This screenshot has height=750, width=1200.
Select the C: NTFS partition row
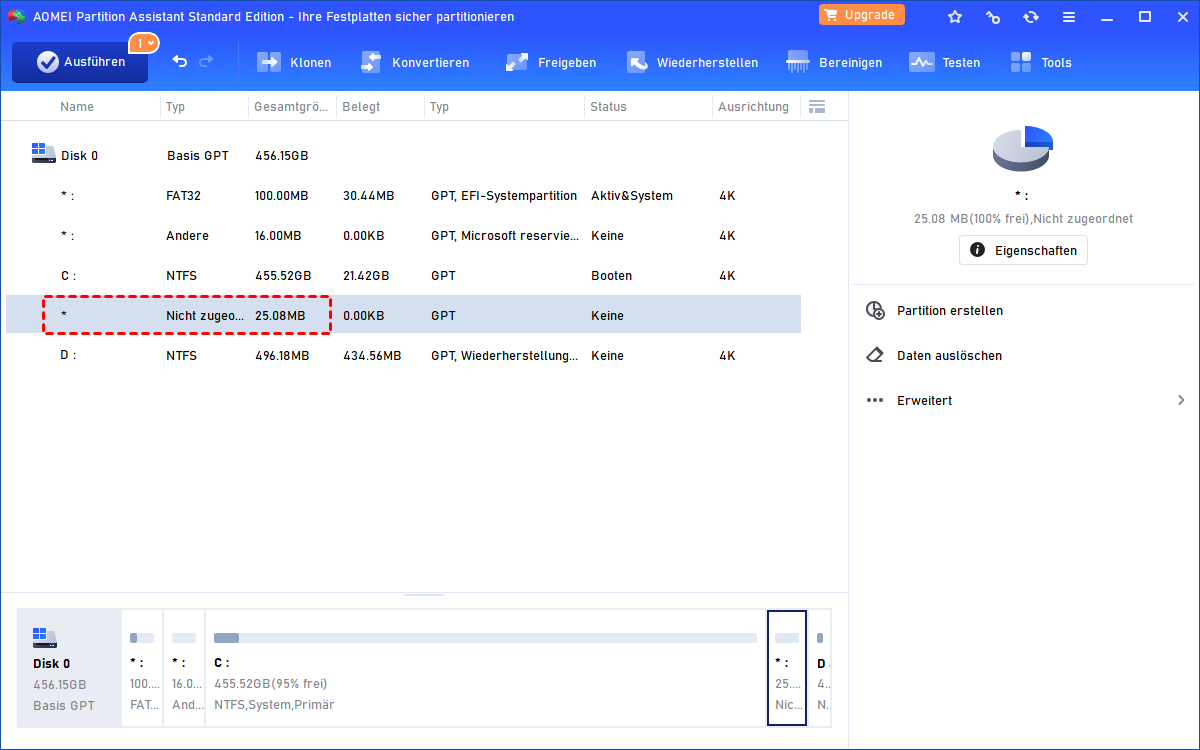(x=403, y=275)
